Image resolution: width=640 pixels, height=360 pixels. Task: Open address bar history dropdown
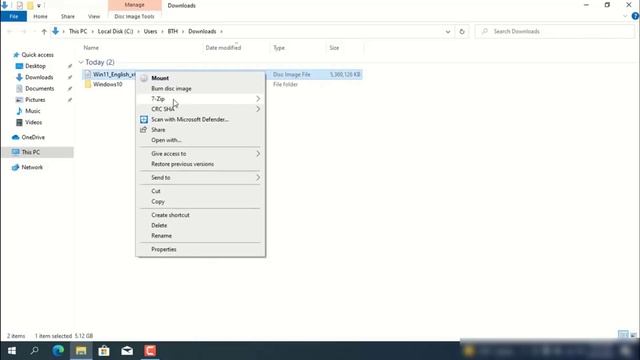coord(448,31)
